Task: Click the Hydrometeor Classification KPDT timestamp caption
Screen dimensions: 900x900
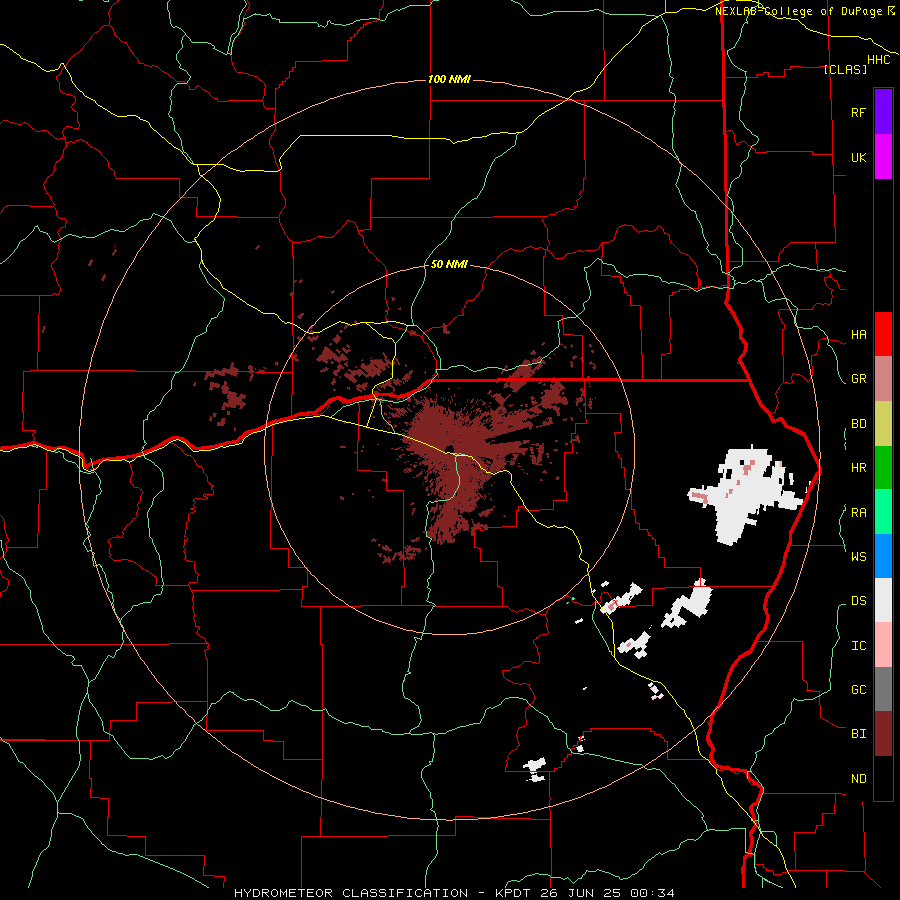Action: click(x=454, y=893)
